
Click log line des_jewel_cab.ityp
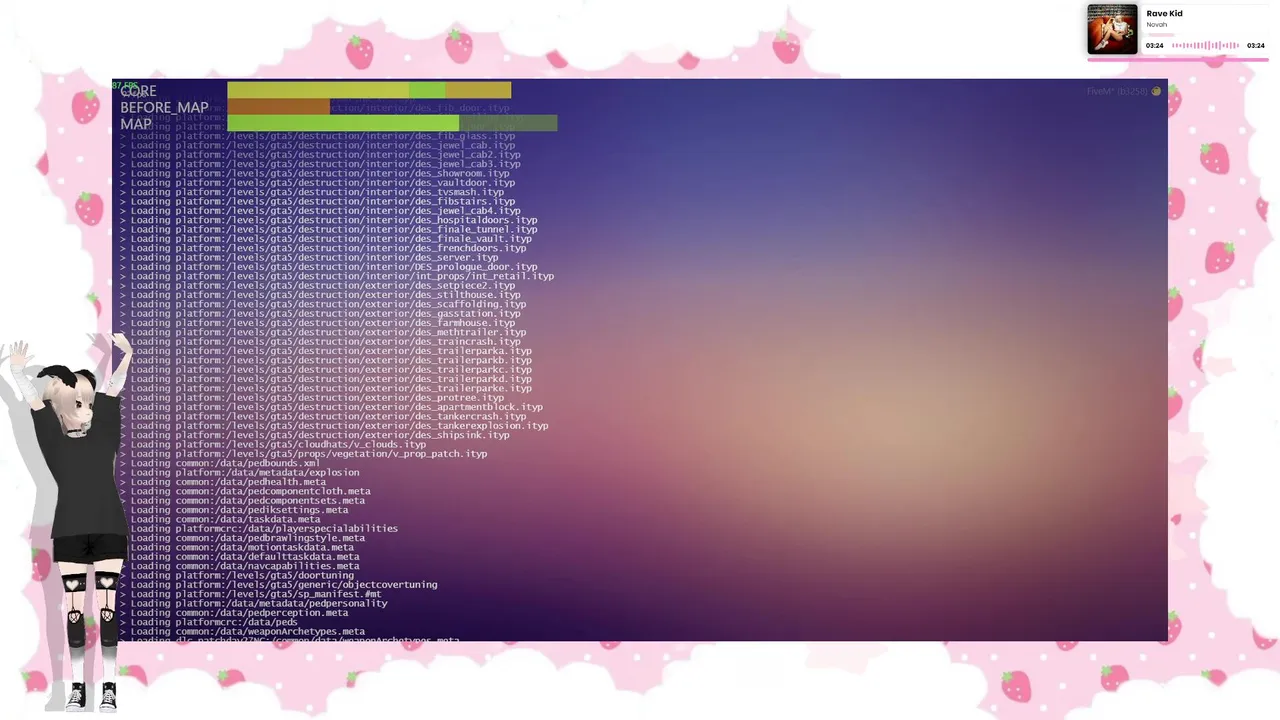[318, 145]
